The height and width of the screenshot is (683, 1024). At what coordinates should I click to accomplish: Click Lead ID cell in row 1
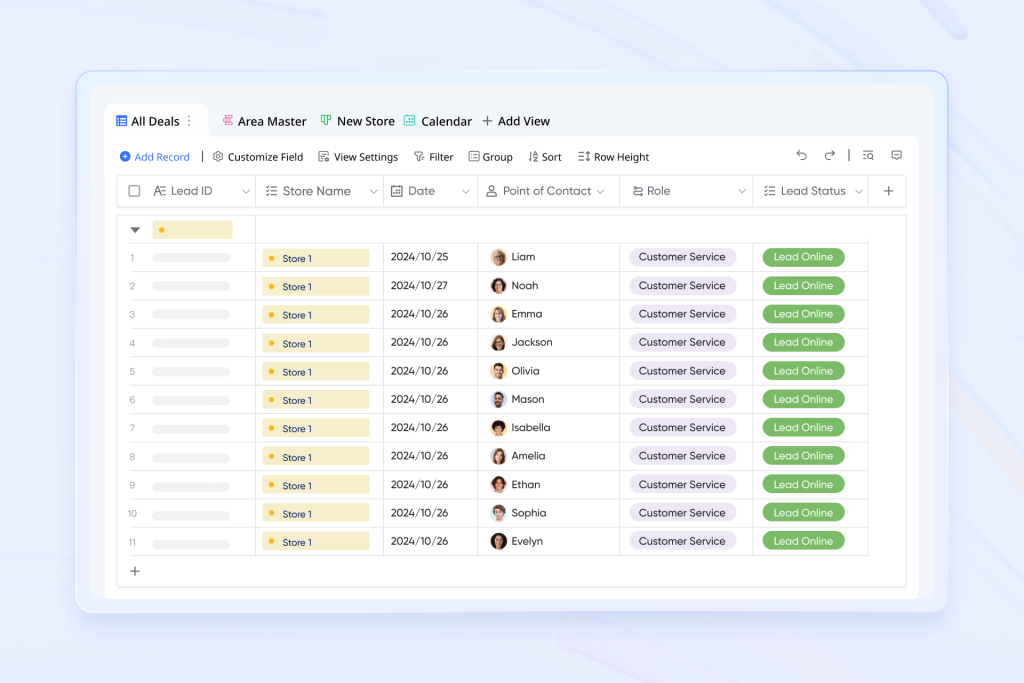(x=191, y=258)
